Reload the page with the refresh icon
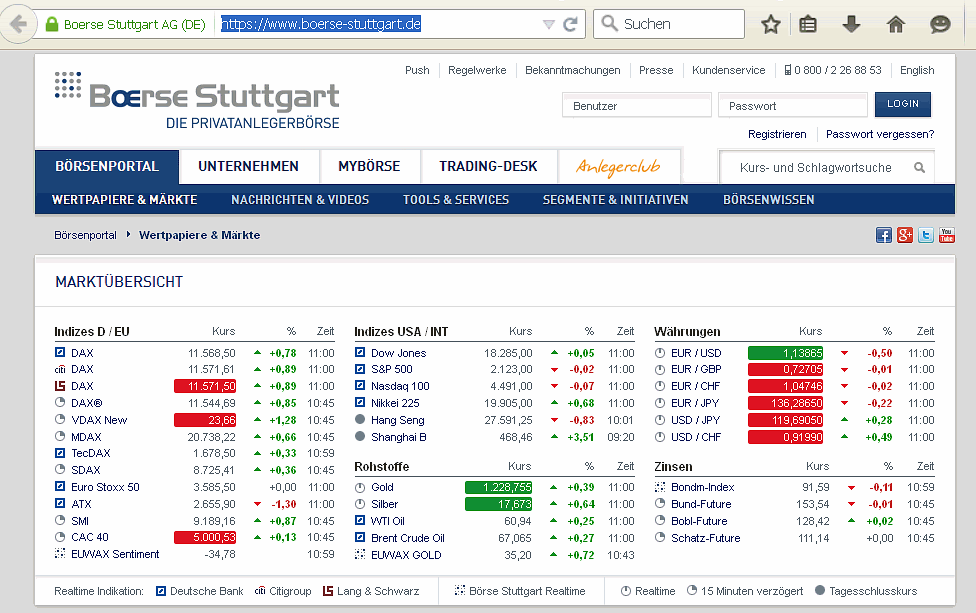 (570, 24)
